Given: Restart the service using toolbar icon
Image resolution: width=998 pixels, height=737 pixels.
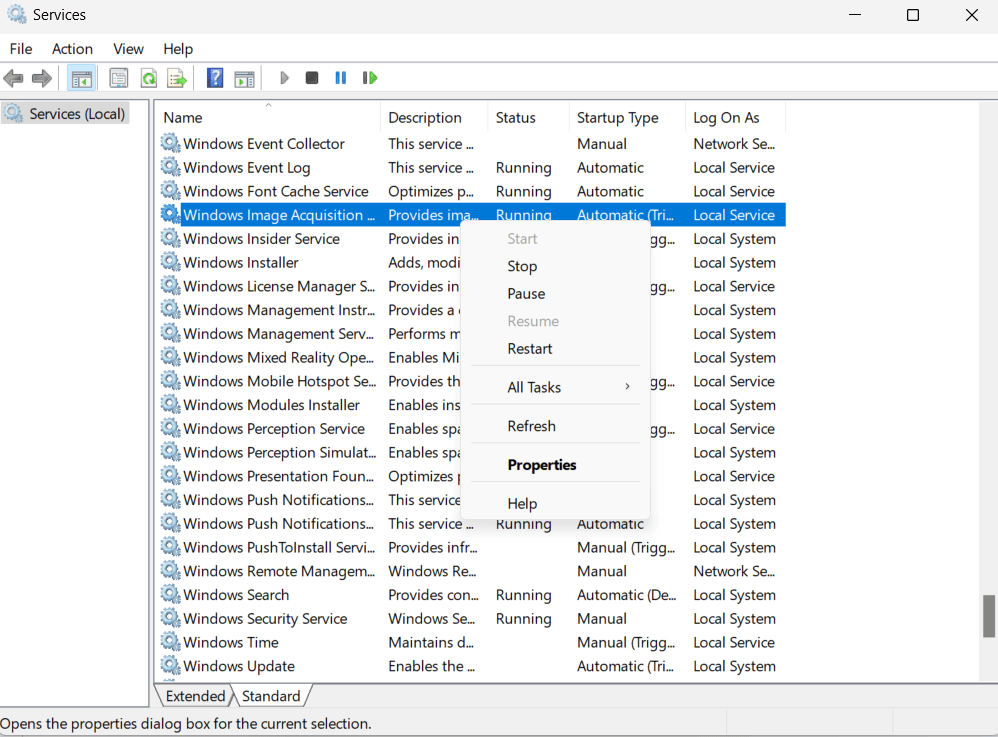Looking at the screenshot, I should 369,77.
